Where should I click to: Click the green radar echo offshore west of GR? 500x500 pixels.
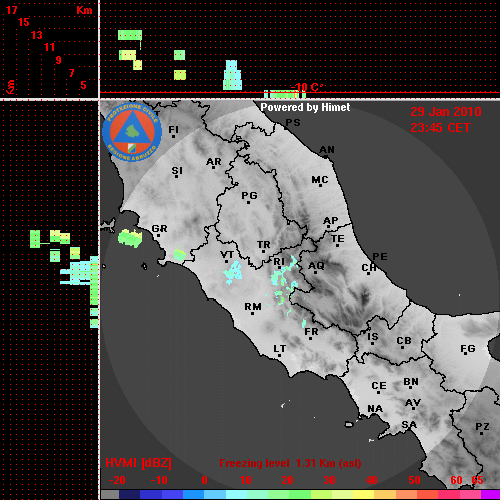tap(130, 238)
